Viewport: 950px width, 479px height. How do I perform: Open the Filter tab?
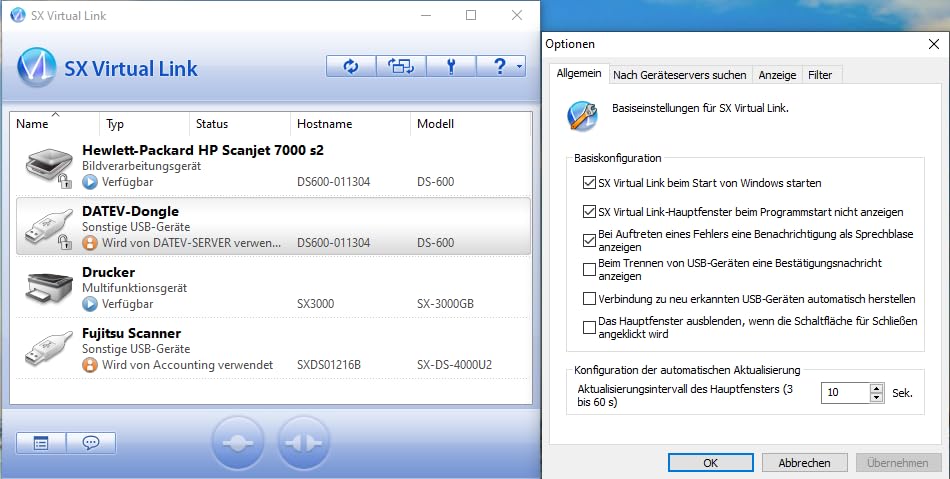point(819,75)
